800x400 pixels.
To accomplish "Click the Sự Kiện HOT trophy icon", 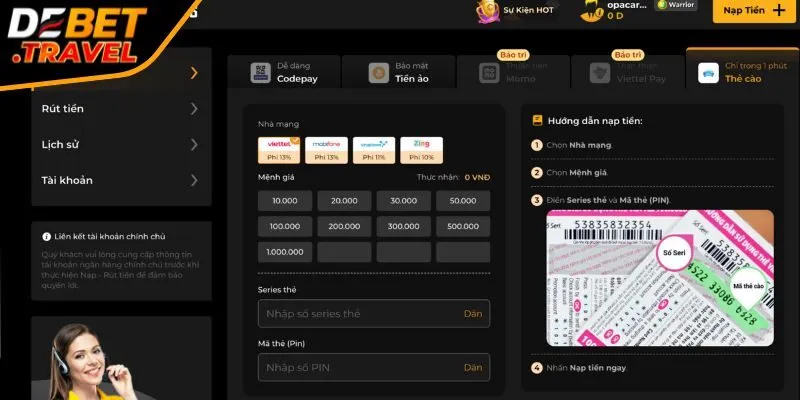I will tap(488, 11).
